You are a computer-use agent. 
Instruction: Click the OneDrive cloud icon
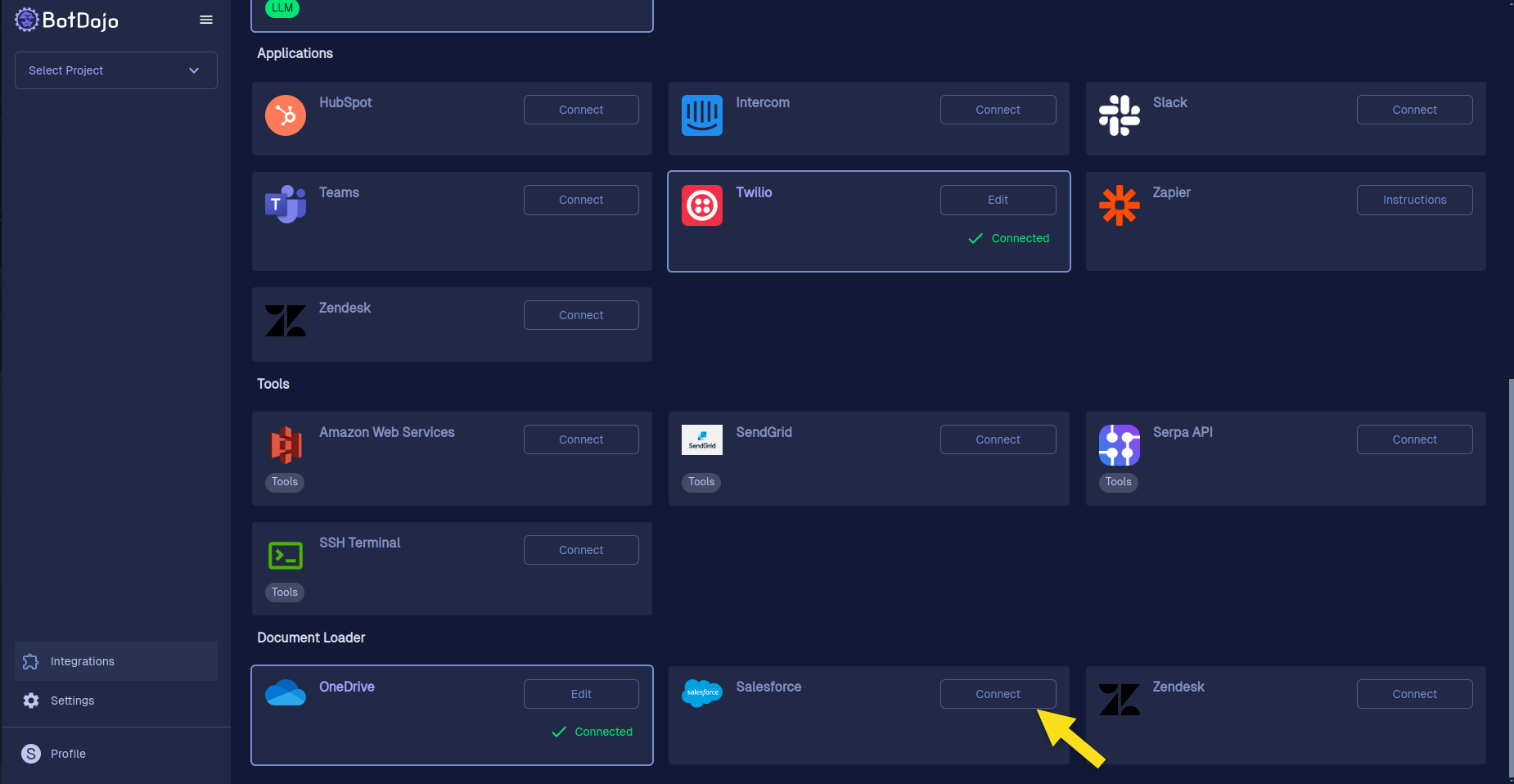pos(286,692)
